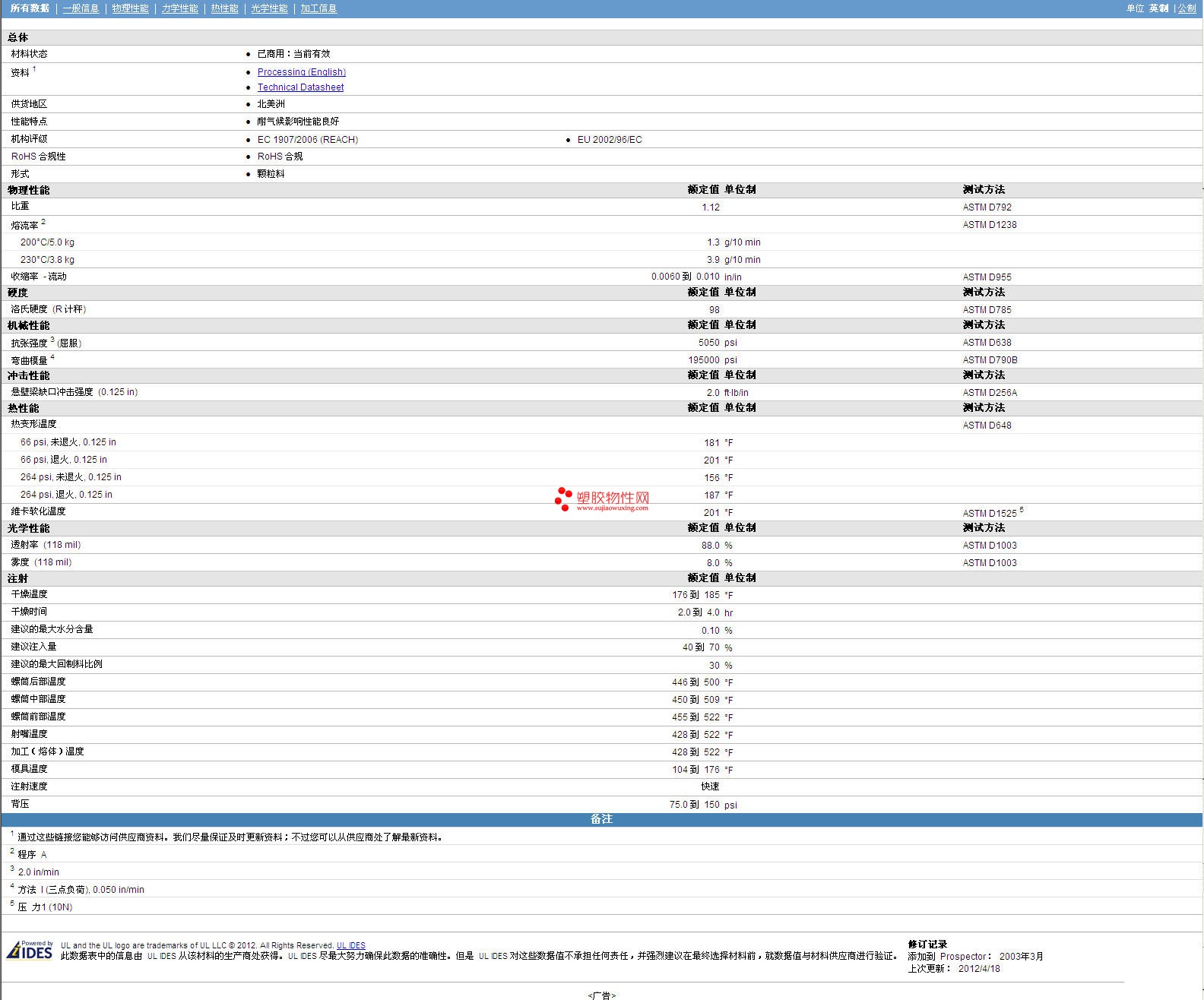Click the 建议的最大水分含量 row label
The height and width of the screenshot is (1000, 1204).
tap(52, 629)
